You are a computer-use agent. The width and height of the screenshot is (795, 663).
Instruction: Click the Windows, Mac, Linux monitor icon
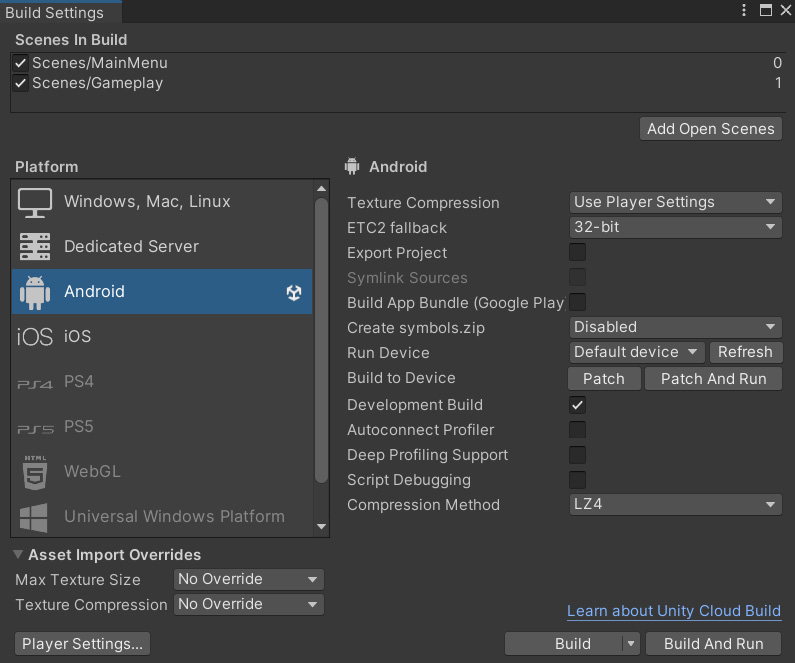[34, 203]
